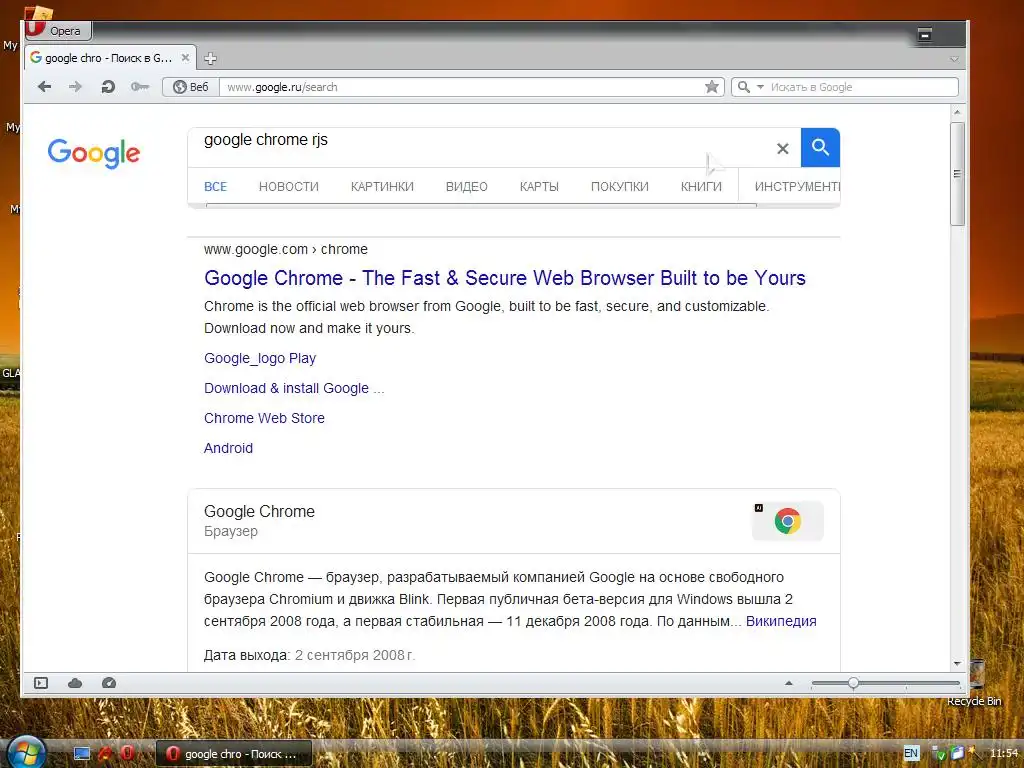Click the 11:54 system clock

[x=1004, y=754]
